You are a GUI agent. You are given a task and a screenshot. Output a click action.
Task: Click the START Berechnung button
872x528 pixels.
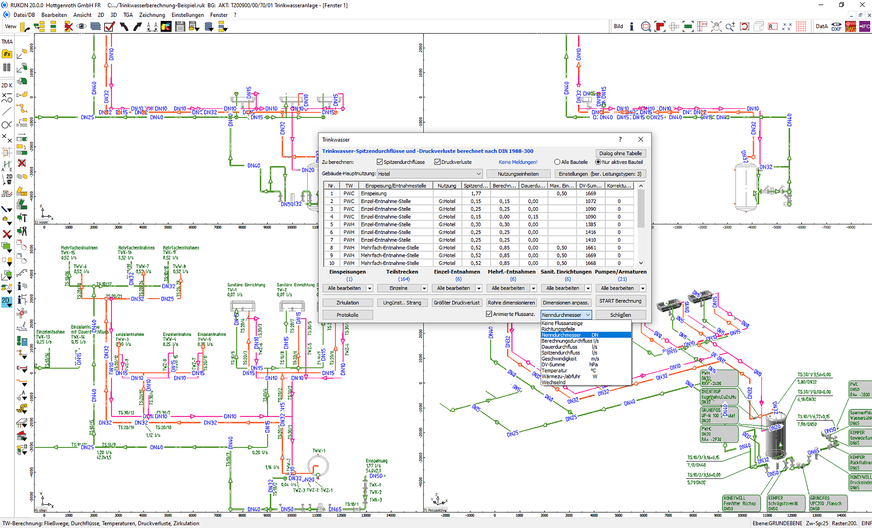(620, 301)
